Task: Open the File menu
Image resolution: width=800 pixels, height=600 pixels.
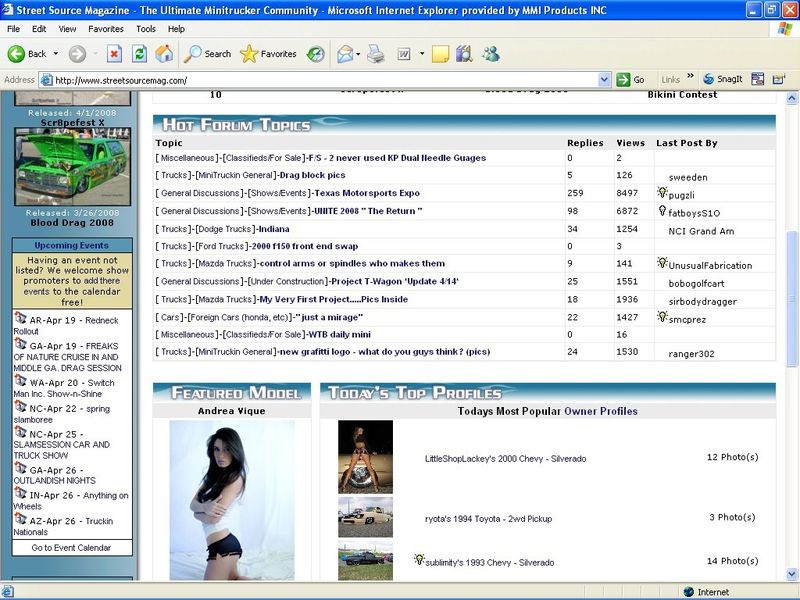Action: pyautogui.click(x=13, y=29)
